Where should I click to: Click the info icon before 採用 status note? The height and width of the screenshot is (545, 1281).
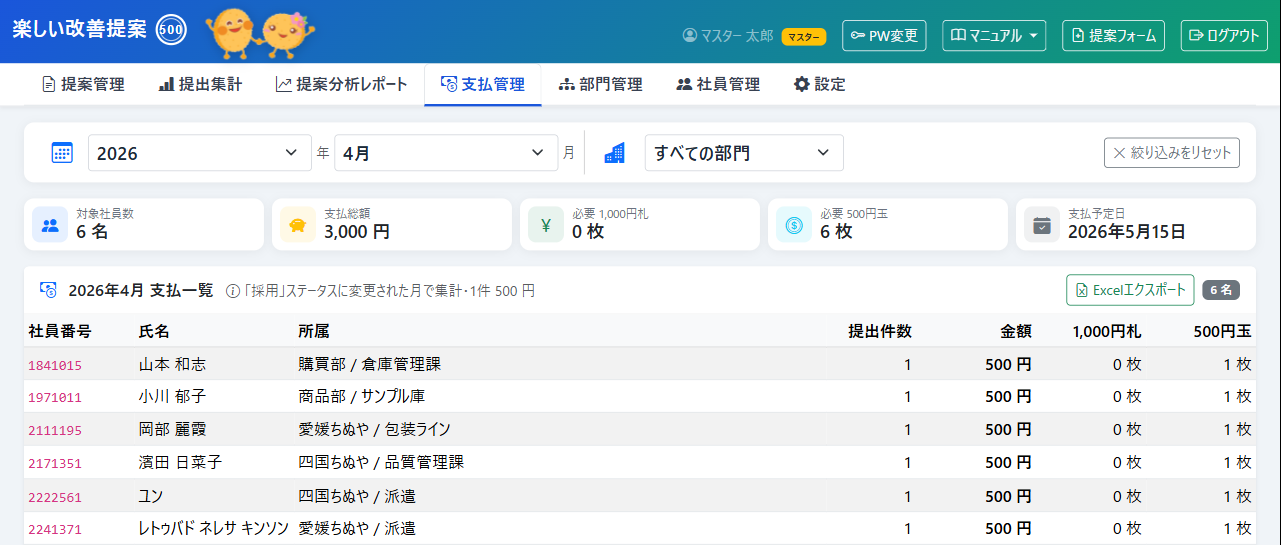click(x=232, y=291)
